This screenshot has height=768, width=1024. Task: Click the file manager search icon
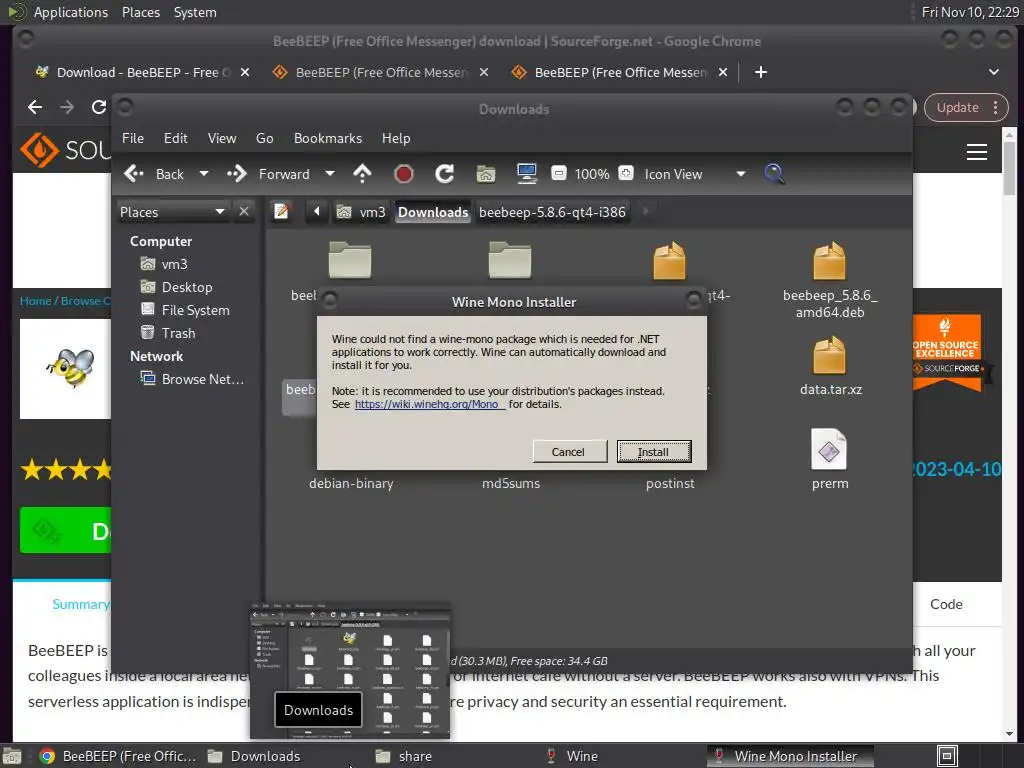click(774, 174)
